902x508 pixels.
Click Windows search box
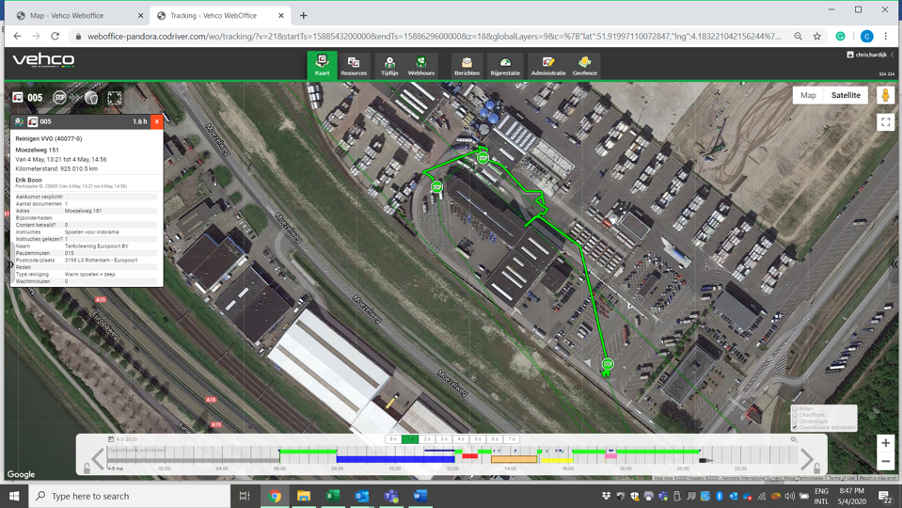[x=131, y=496]
